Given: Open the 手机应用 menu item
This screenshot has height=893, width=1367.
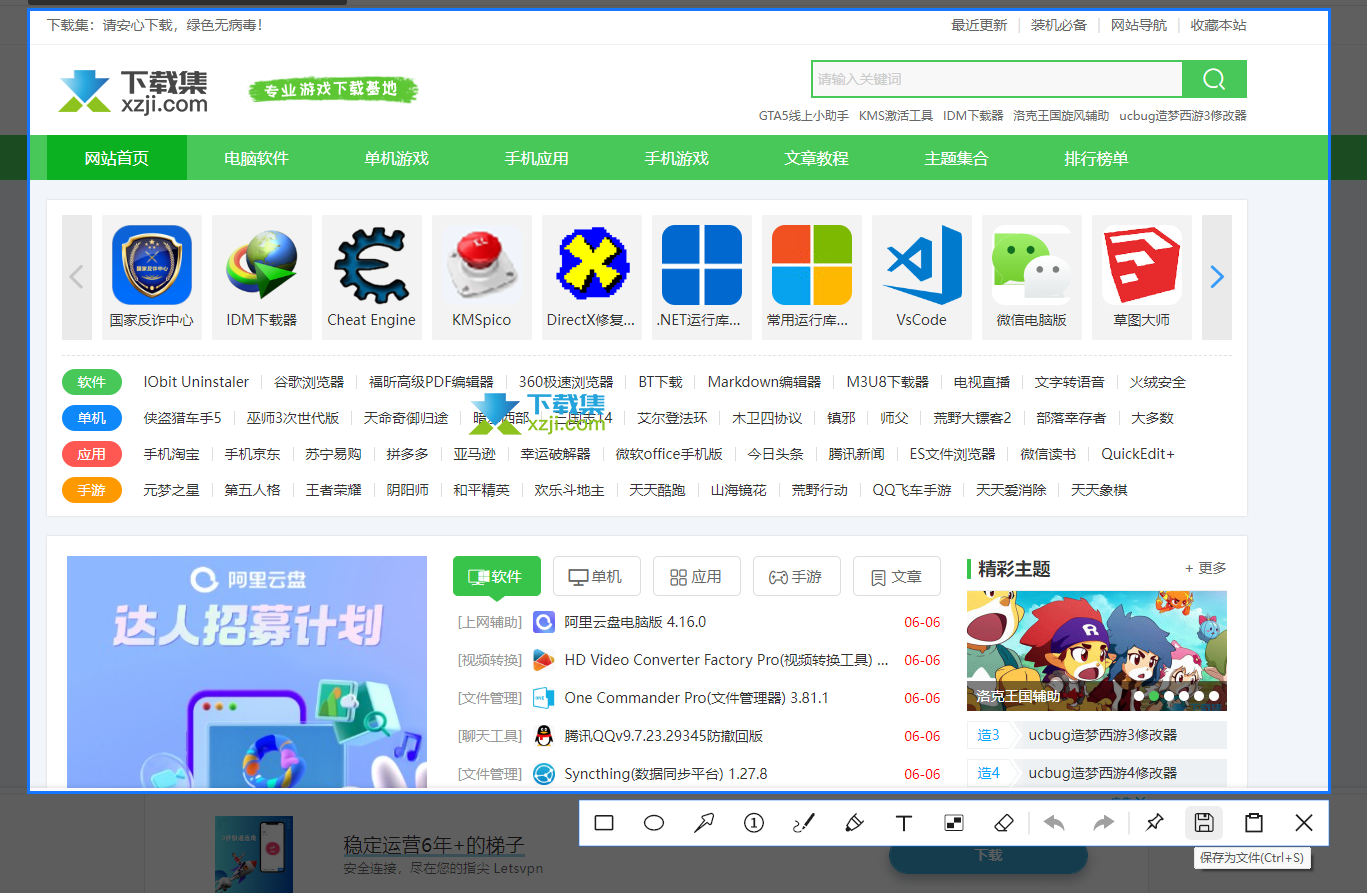Looking at the screenshot, I should pos(537,158).
